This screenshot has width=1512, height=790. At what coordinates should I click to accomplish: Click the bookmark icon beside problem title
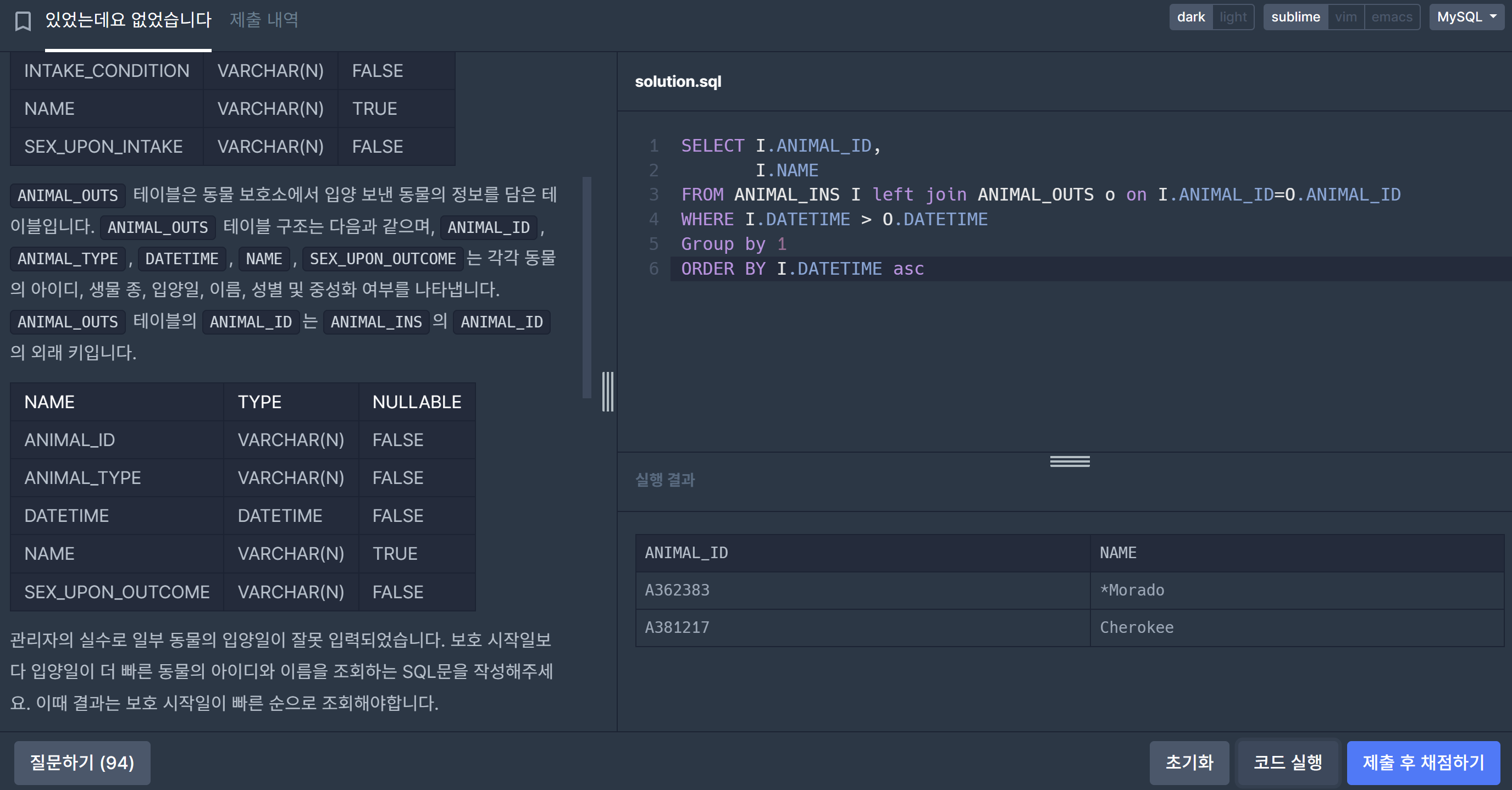pos(23,20)
